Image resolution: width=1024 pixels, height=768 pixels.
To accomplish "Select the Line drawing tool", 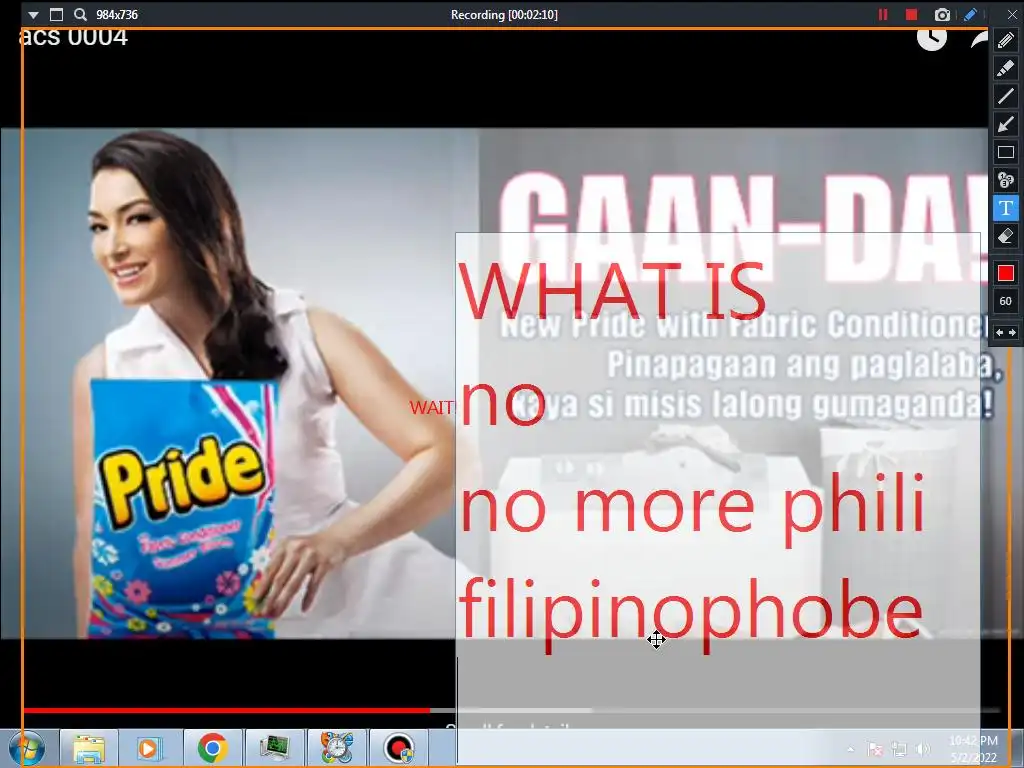I will tap(1006, 97).
